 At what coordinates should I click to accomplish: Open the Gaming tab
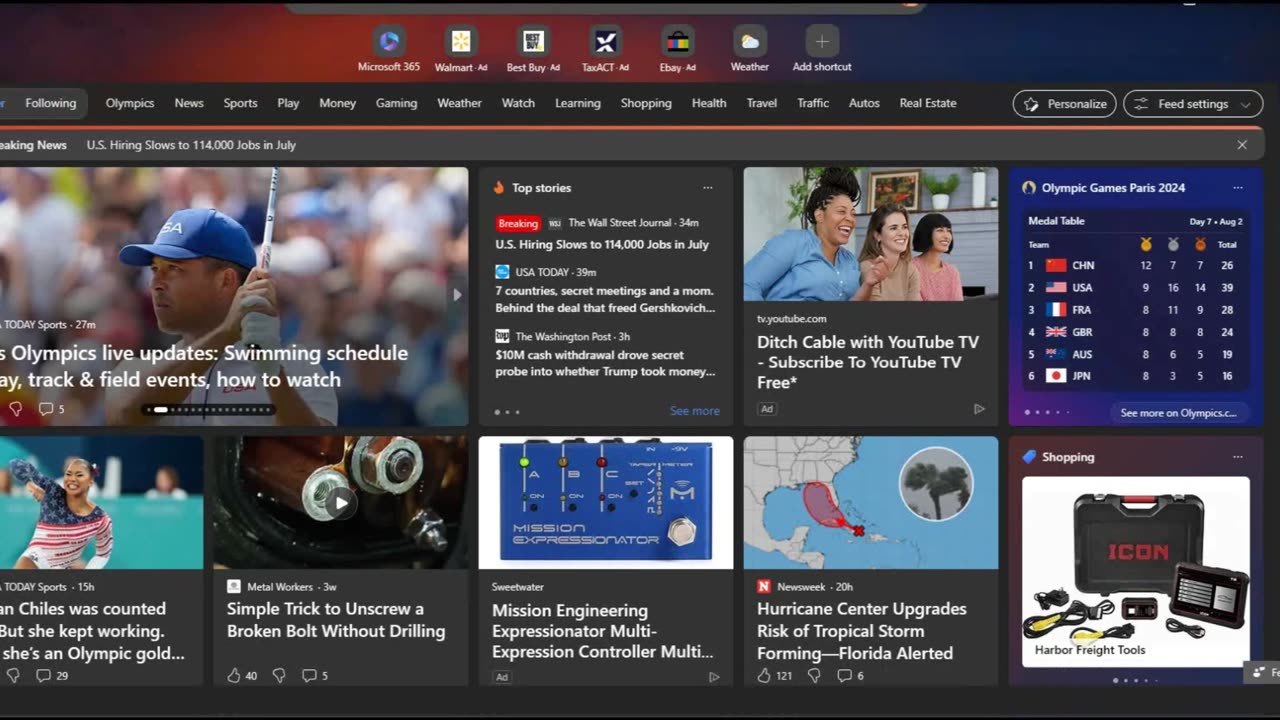[396, 103]
